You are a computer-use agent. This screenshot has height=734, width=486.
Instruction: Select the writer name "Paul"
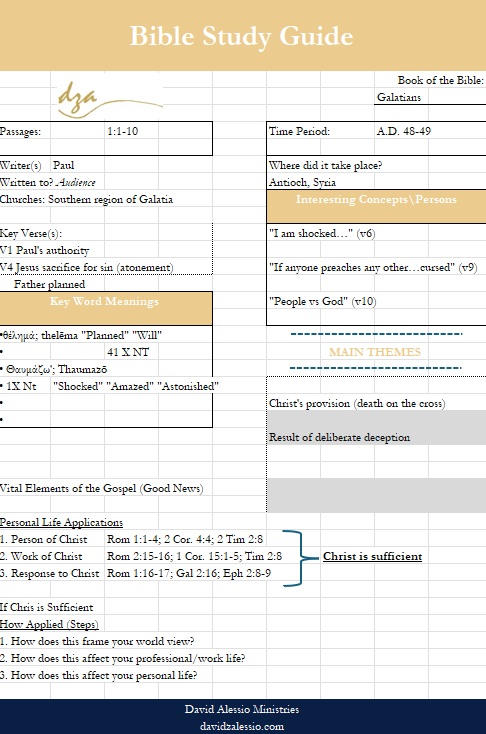click(64, 165)
